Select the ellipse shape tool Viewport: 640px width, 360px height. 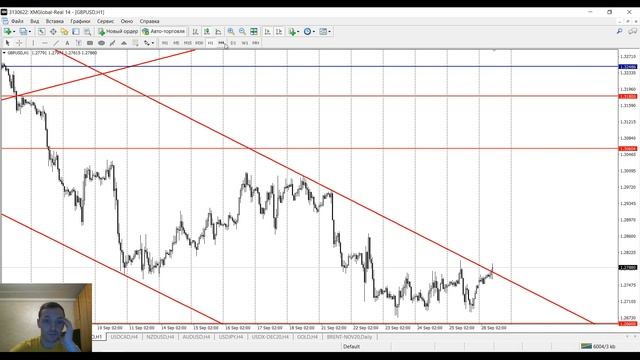(x=101, y=43)
